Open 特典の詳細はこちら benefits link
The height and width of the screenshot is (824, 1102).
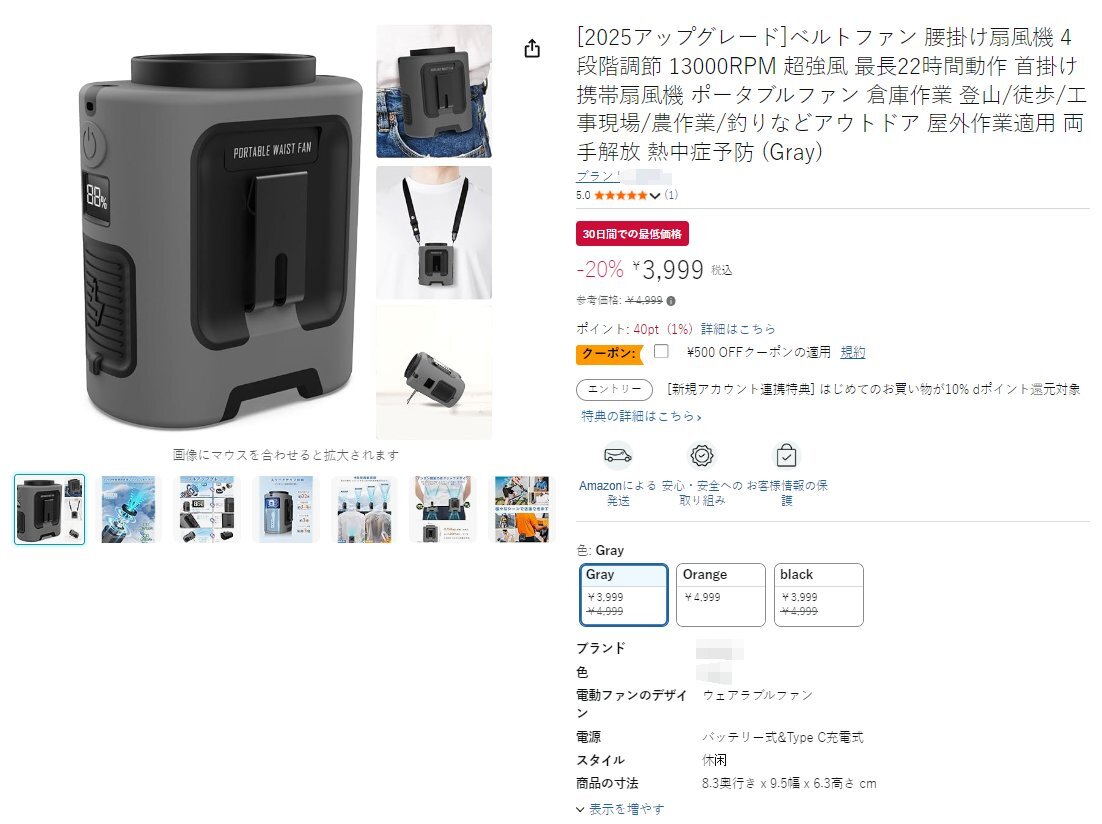click(x=641, y=416)
